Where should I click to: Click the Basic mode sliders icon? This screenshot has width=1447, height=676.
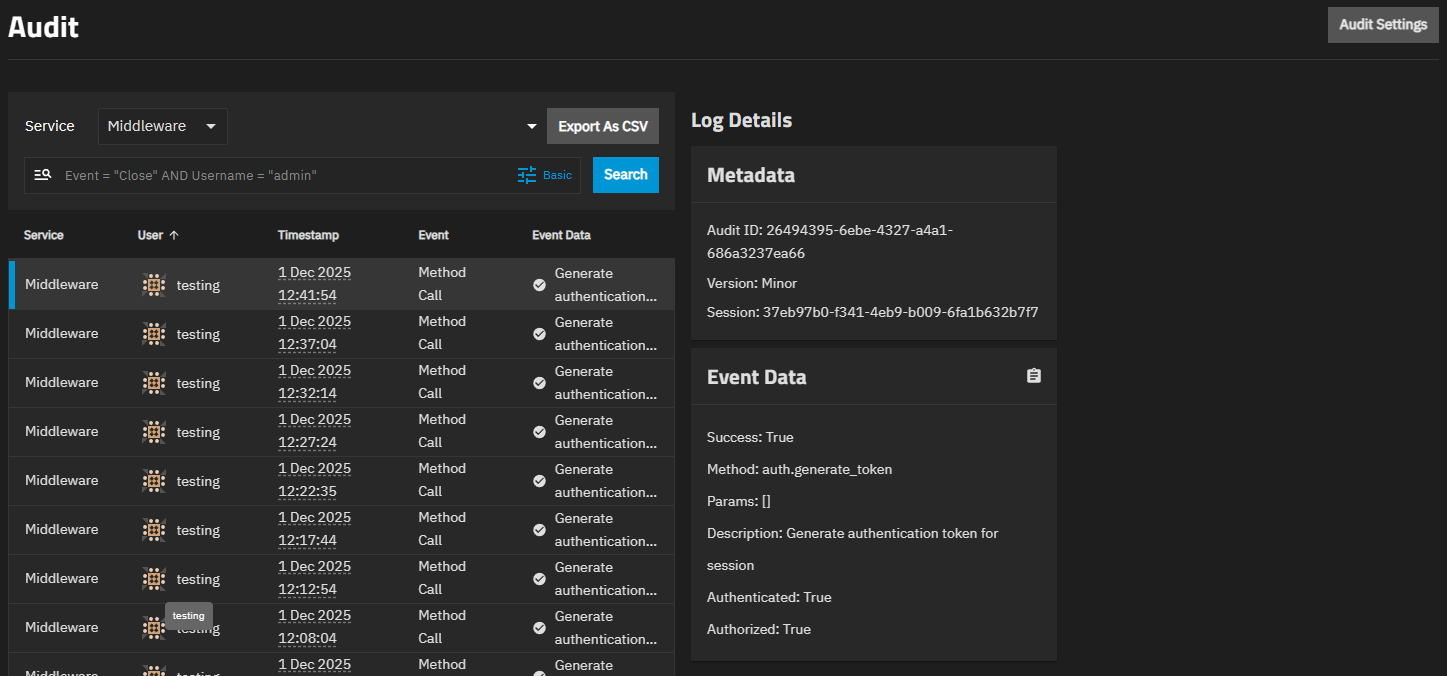pos(527,175)
